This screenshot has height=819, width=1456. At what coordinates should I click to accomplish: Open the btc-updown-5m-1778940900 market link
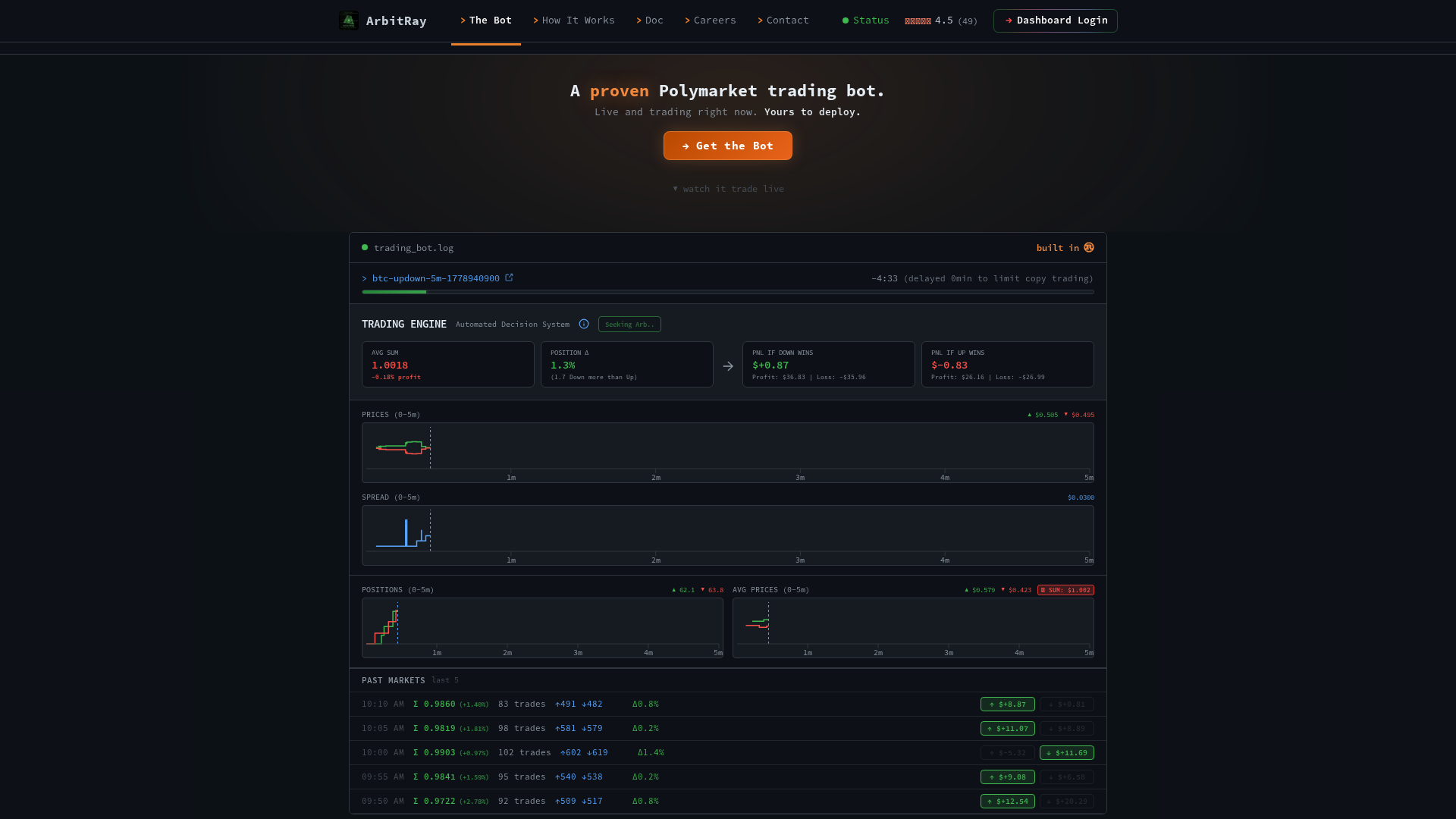(x=436, y=278)
